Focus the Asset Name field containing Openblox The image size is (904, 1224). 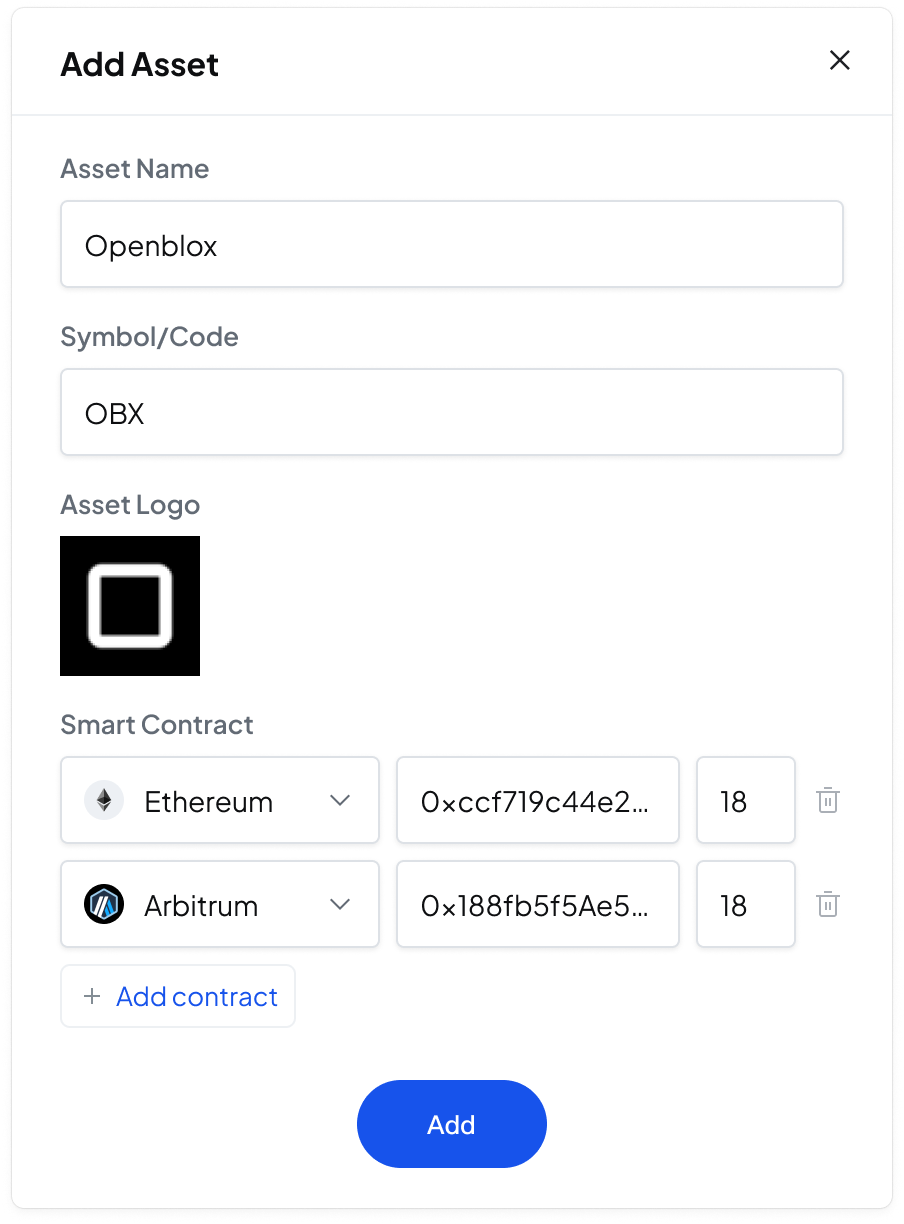(452, 245)
